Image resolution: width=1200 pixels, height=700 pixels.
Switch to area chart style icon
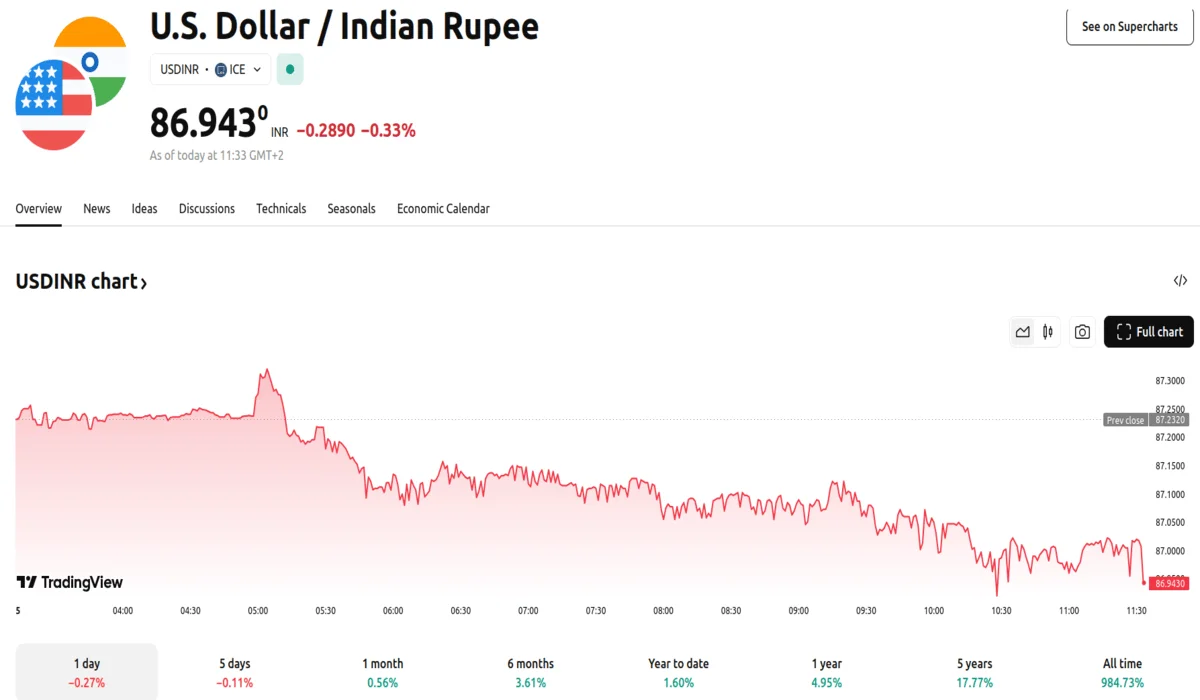click(1022, 332)
